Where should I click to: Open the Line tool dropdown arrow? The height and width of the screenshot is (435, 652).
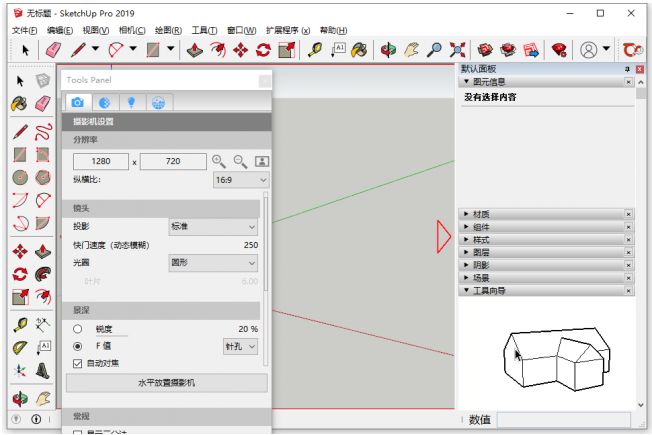[x=95, y=48]
